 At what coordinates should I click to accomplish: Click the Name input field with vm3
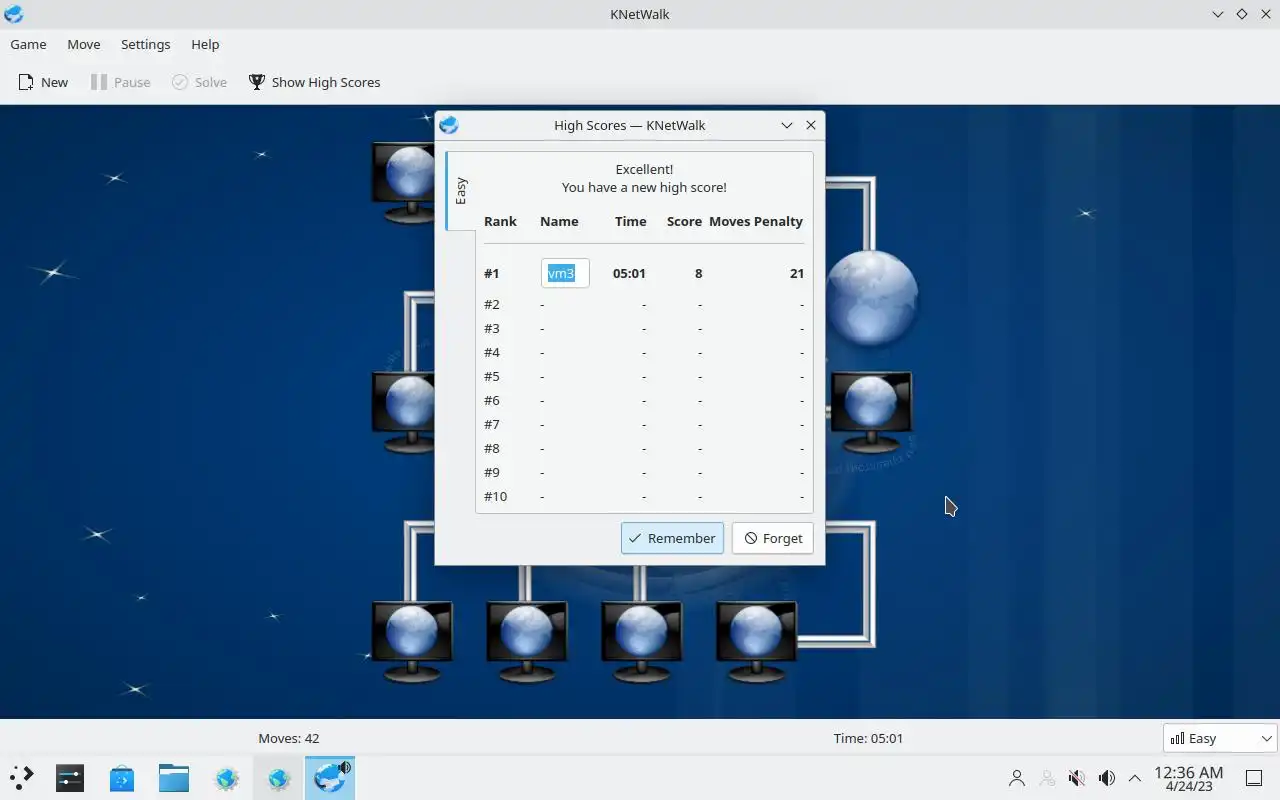(565, 273)
